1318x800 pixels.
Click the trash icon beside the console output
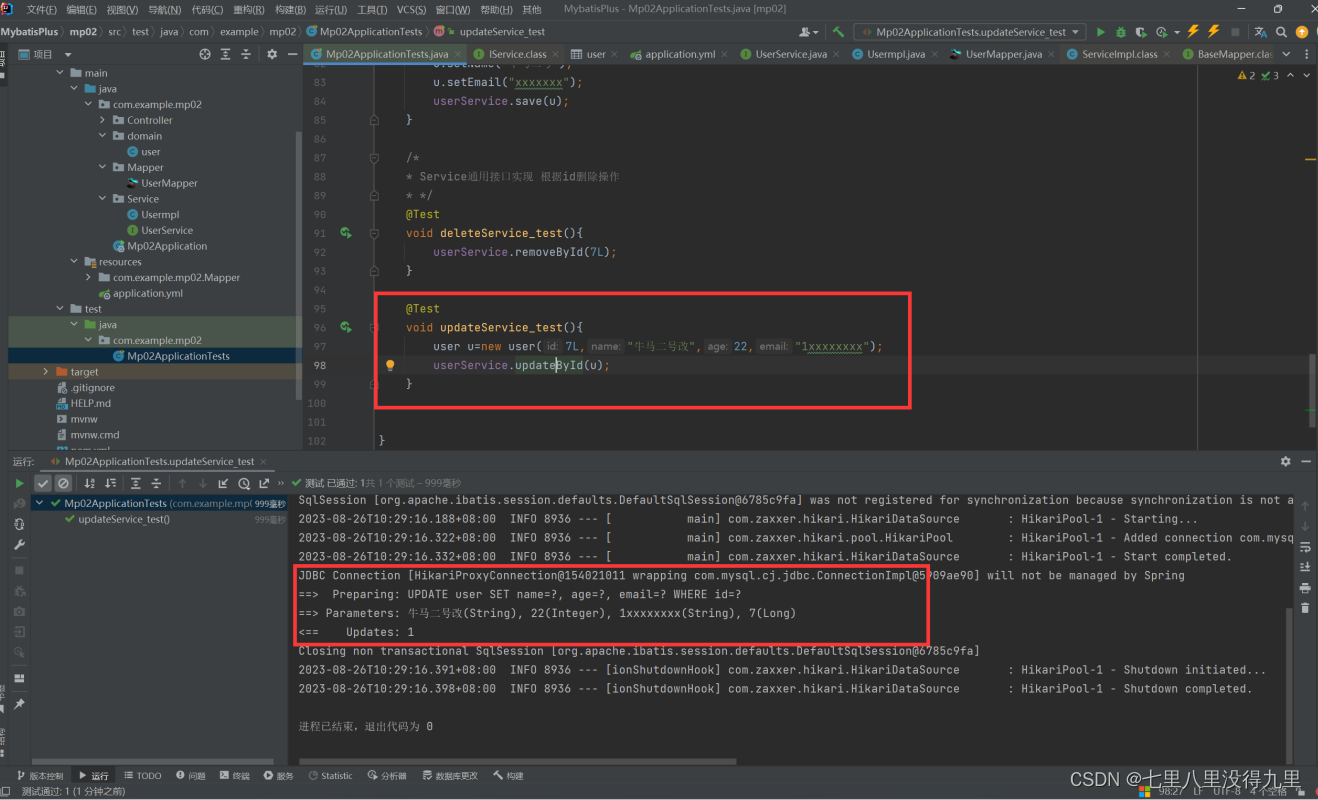(1305, 606)
